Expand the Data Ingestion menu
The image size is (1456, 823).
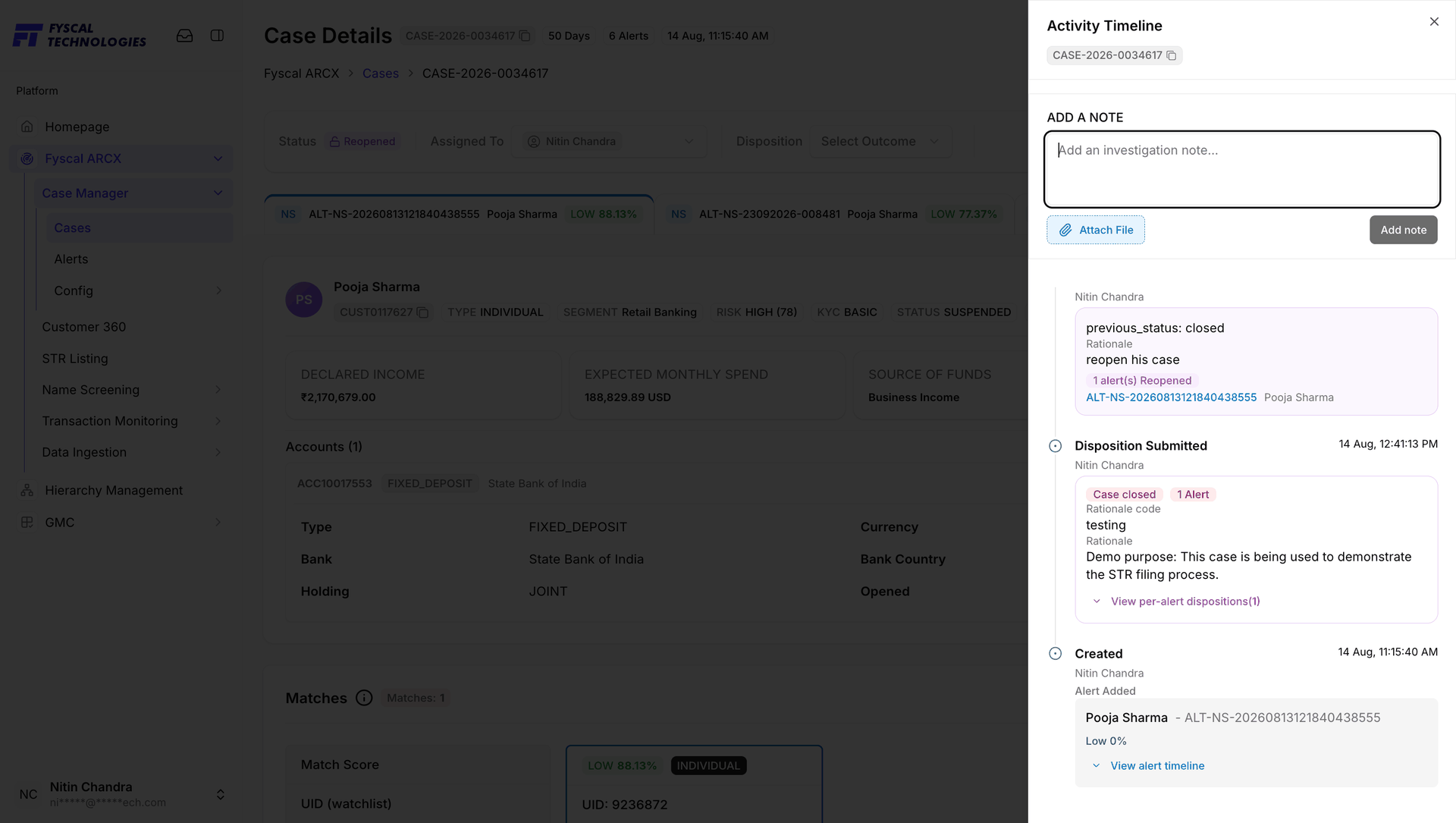218,452
